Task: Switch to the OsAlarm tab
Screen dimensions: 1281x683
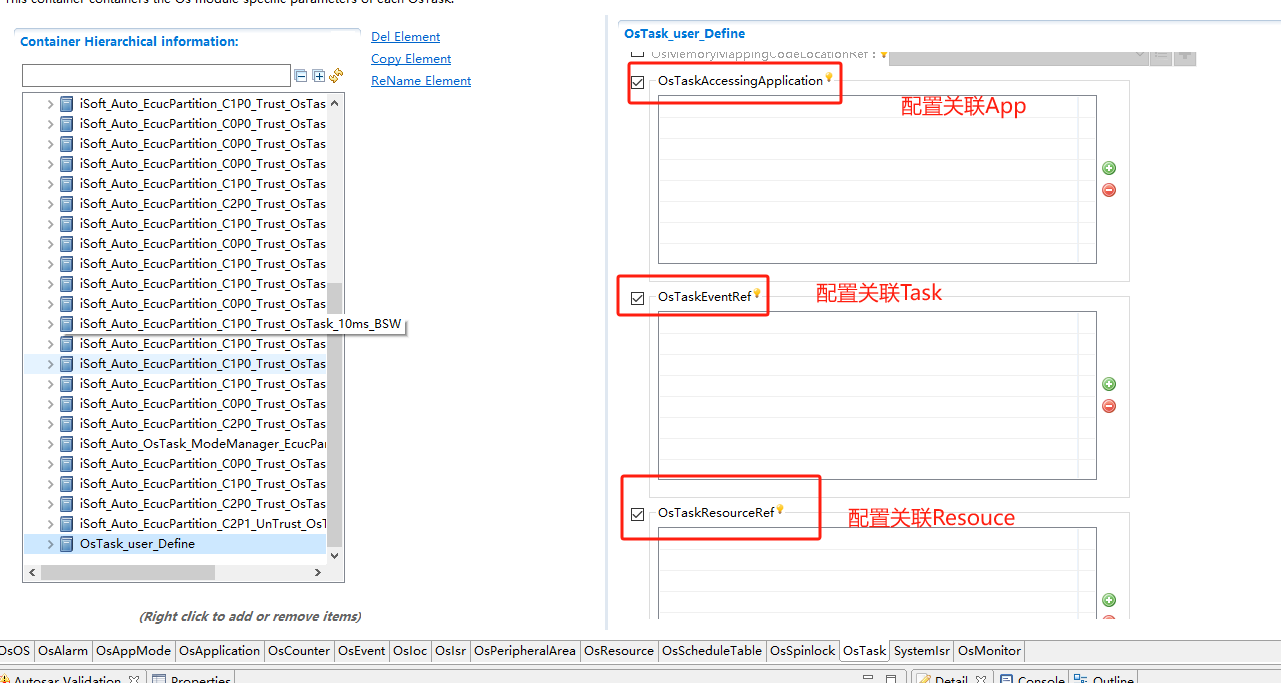Action: click(x=63, y=651)
